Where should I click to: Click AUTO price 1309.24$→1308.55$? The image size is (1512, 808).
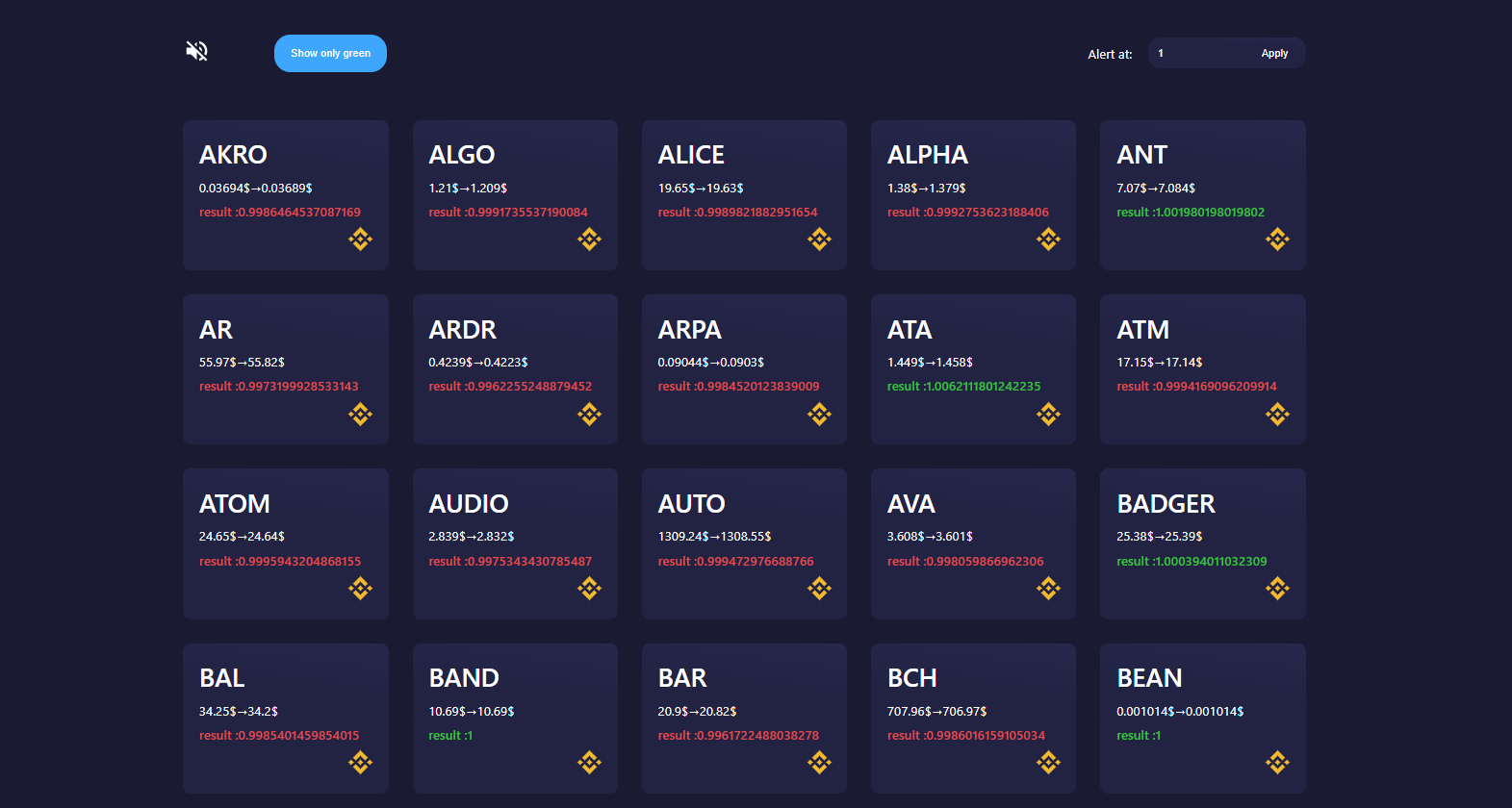tap(714, 537)
